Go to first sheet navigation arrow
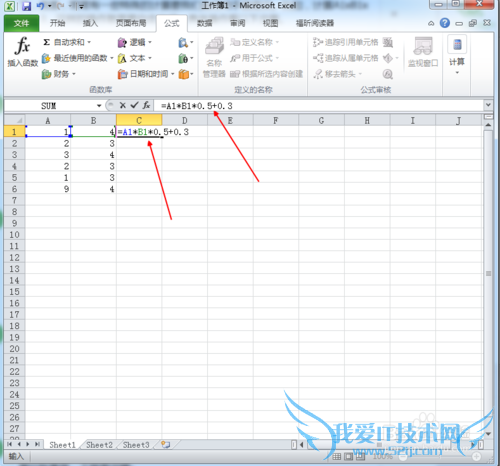This screenshot has height=466, width=500. tap(9, 444)
